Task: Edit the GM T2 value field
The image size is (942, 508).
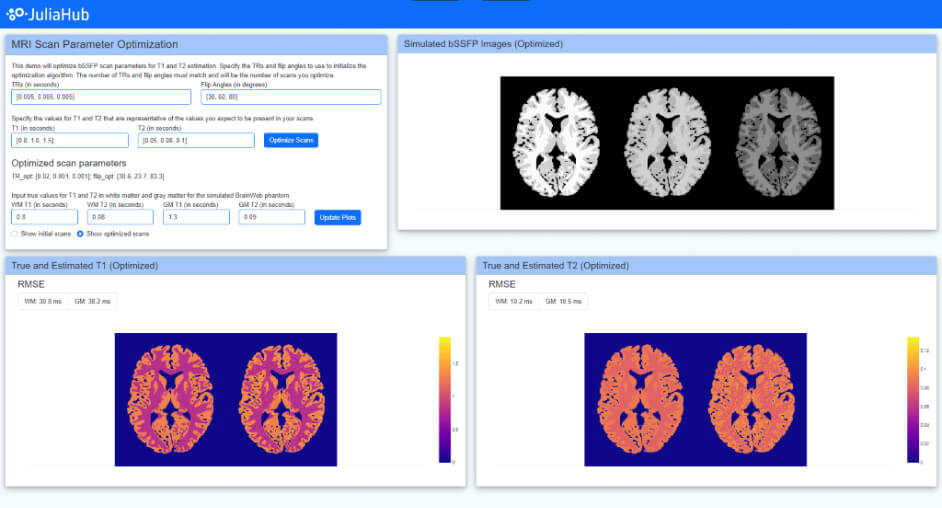Action: [x=272, y=217]
